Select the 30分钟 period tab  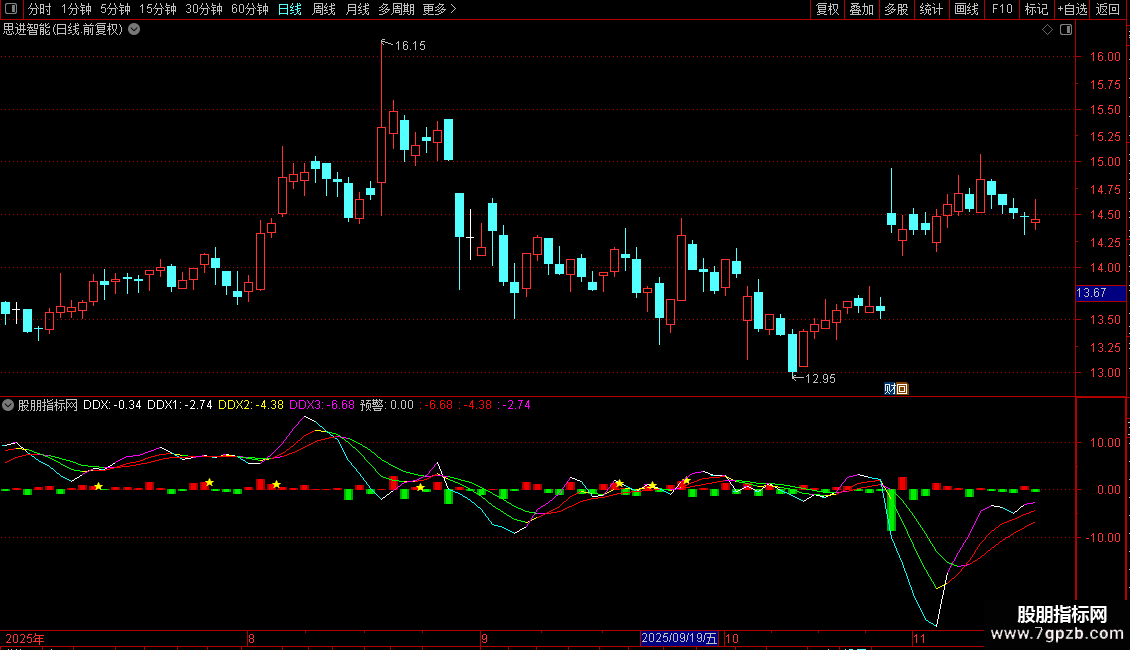[204, 9]
